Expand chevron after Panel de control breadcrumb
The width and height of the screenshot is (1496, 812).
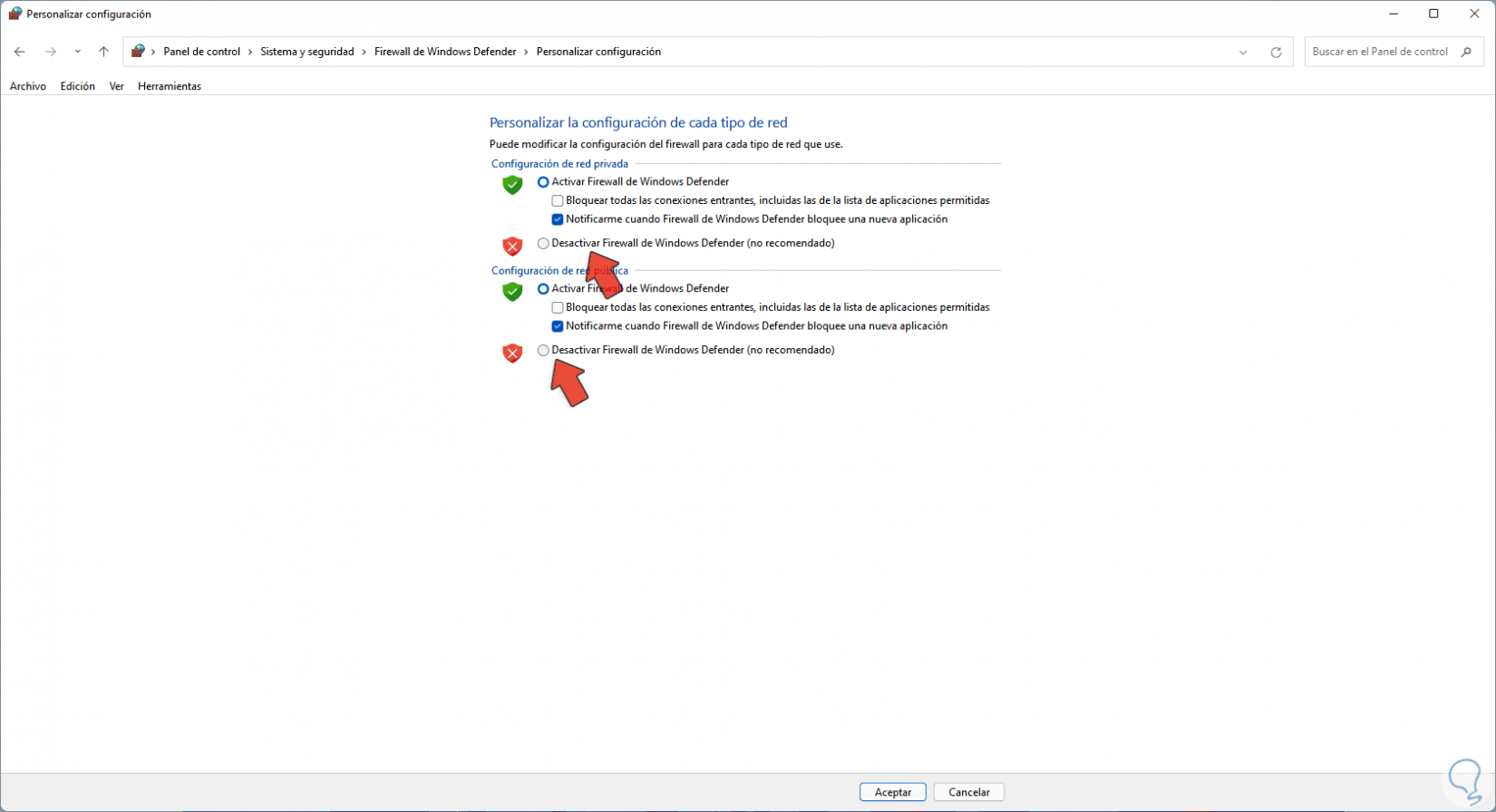[x=250, y=52]
